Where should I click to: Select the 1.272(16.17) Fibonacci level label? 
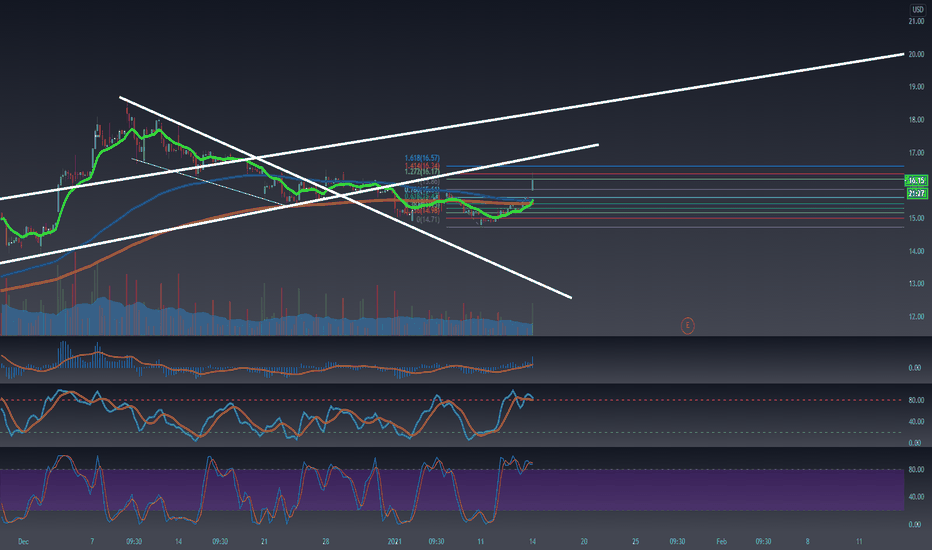422,172
